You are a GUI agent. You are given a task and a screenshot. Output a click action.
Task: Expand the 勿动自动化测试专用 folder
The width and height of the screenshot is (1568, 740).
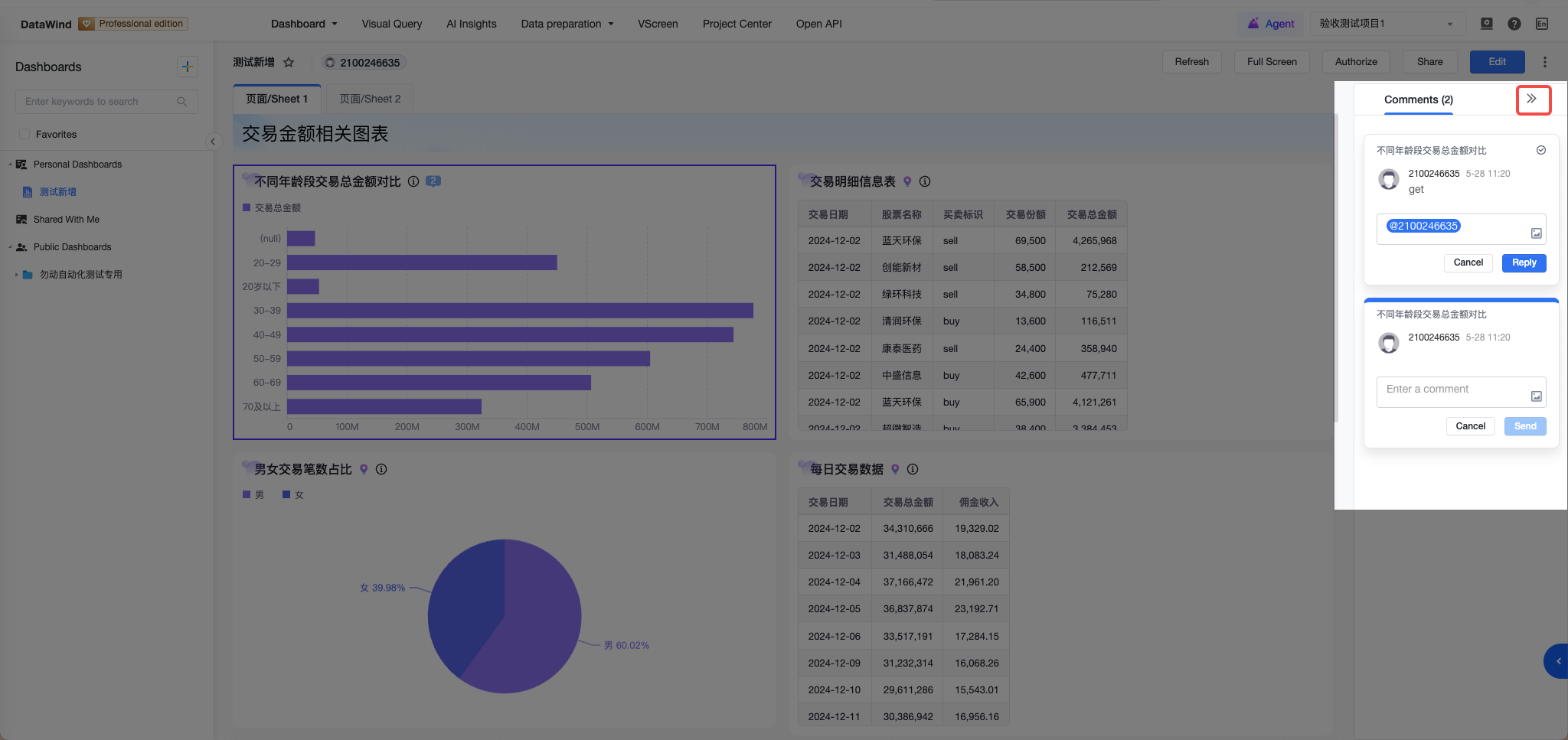click(17, 275)
